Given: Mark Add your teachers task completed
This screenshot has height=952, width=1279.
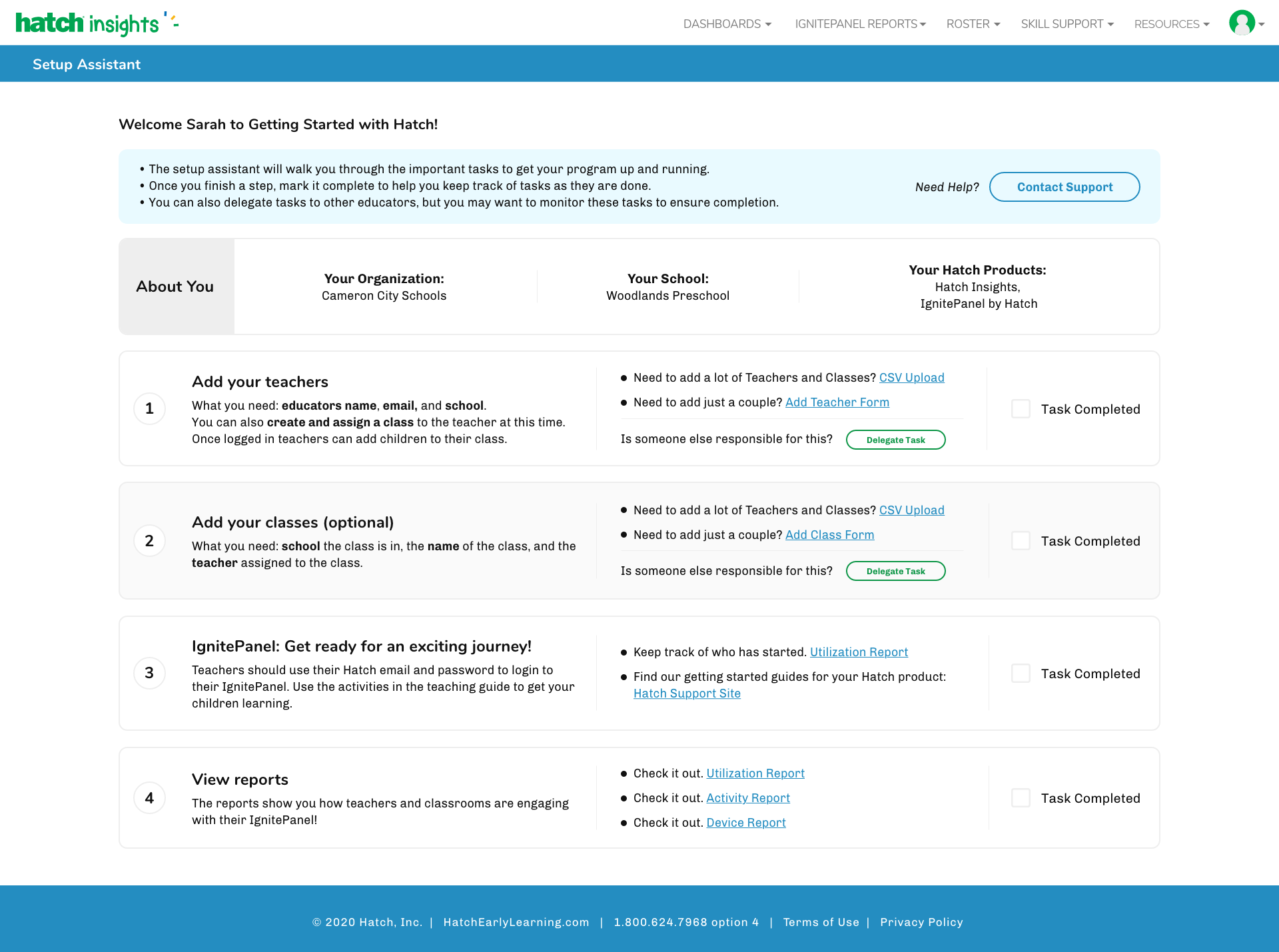Looking at the screenshot, I should [1021, 409].
